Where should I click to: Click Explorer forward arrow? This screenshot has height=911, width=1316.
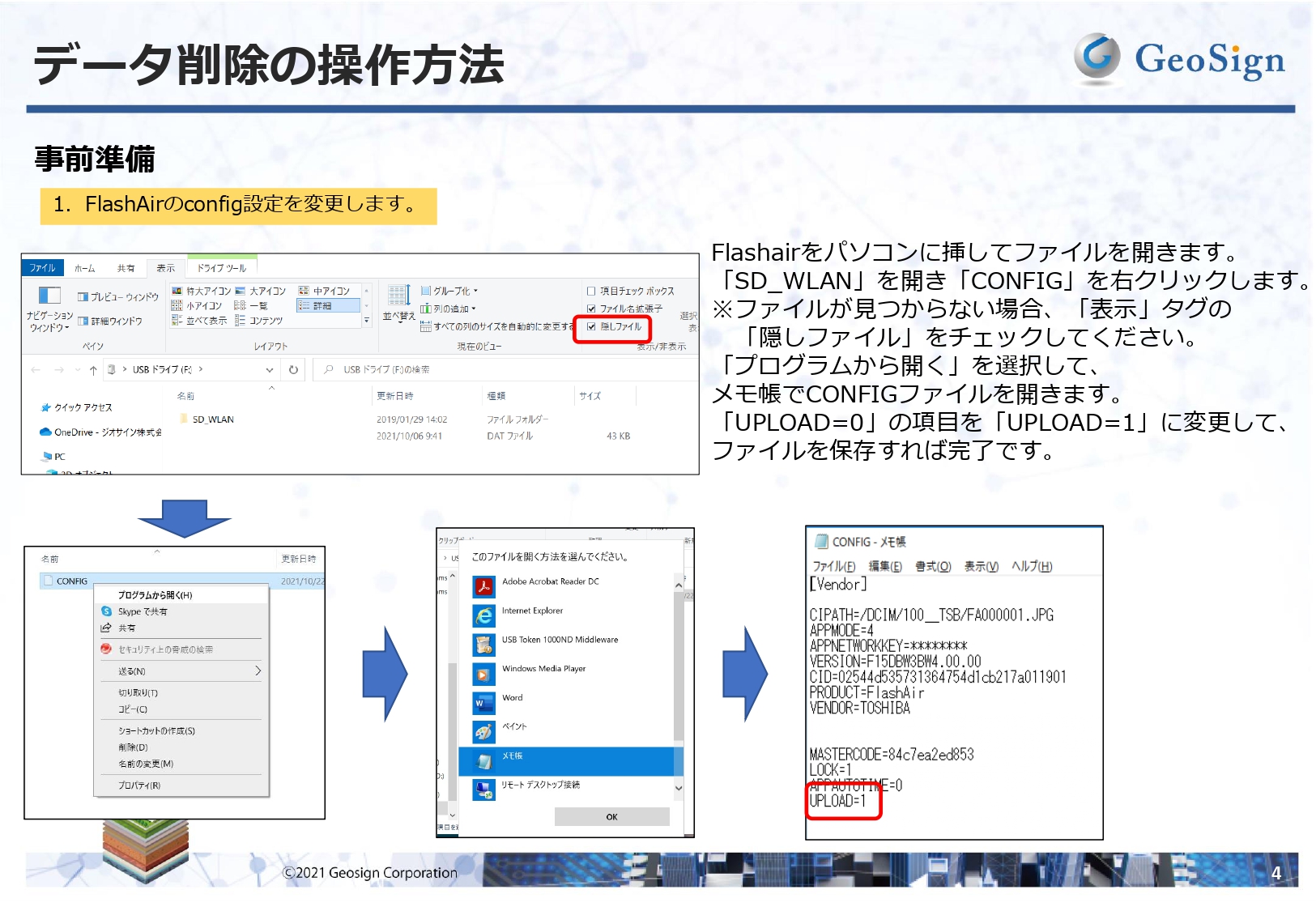59,370
